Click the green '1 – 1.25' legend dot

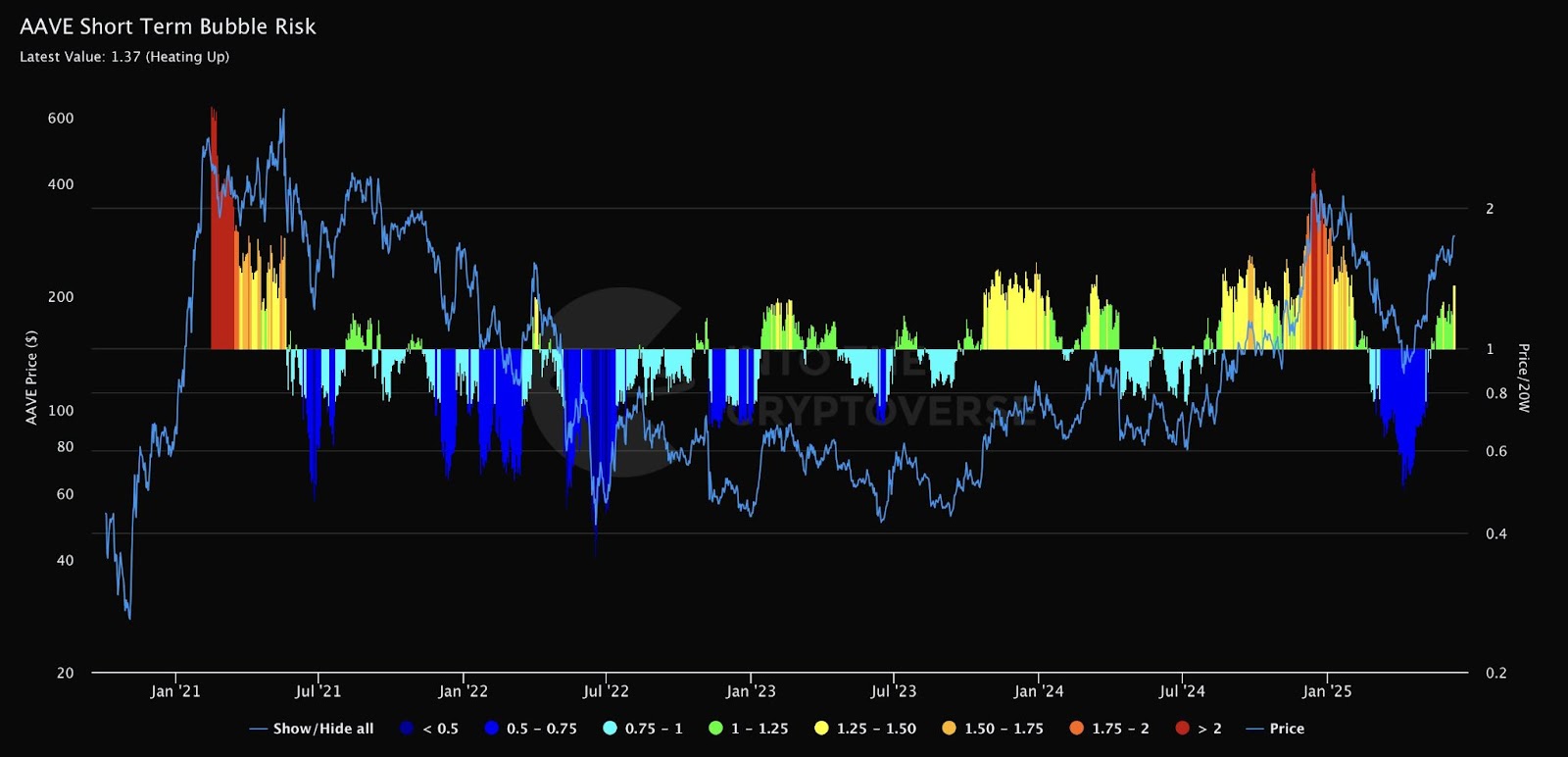pos(715,729)
